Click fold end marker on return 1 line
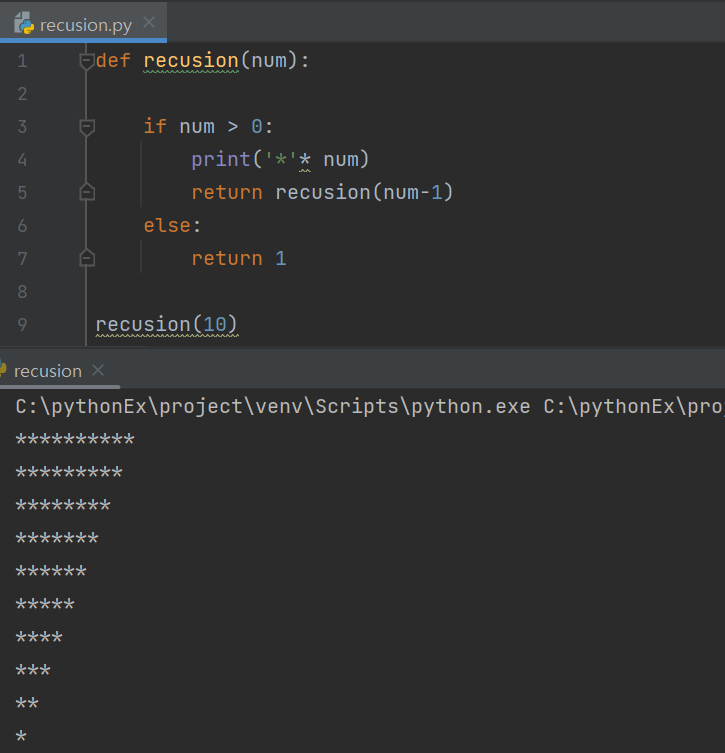 click(87, 258)
